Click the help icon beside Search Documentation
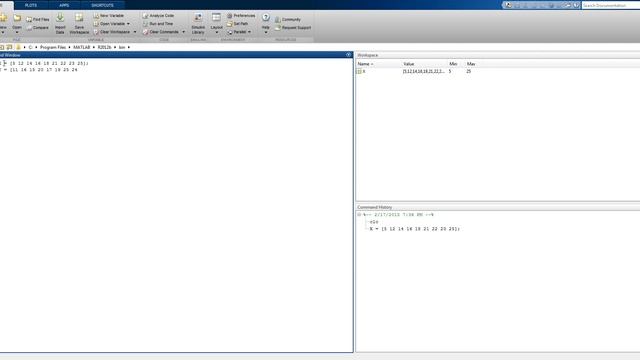640x360 pixels. point(576,5)
